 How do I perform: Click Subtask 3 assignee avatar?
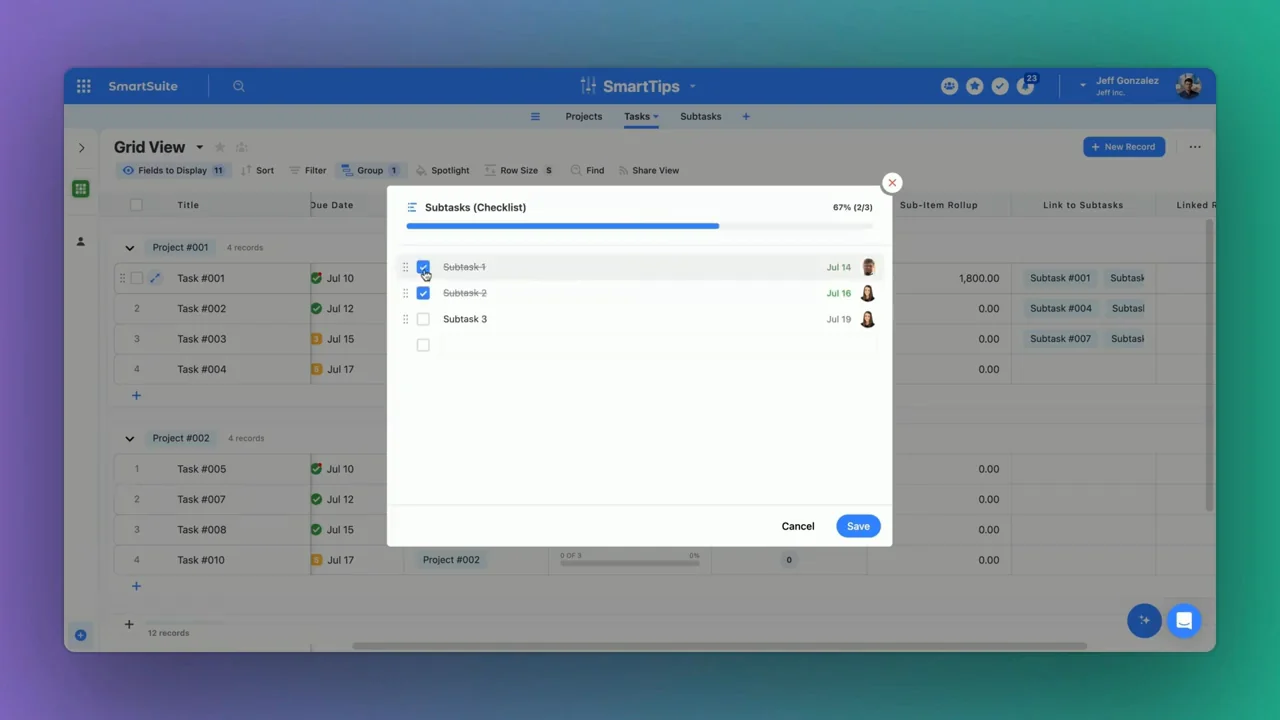pos(868,319)
